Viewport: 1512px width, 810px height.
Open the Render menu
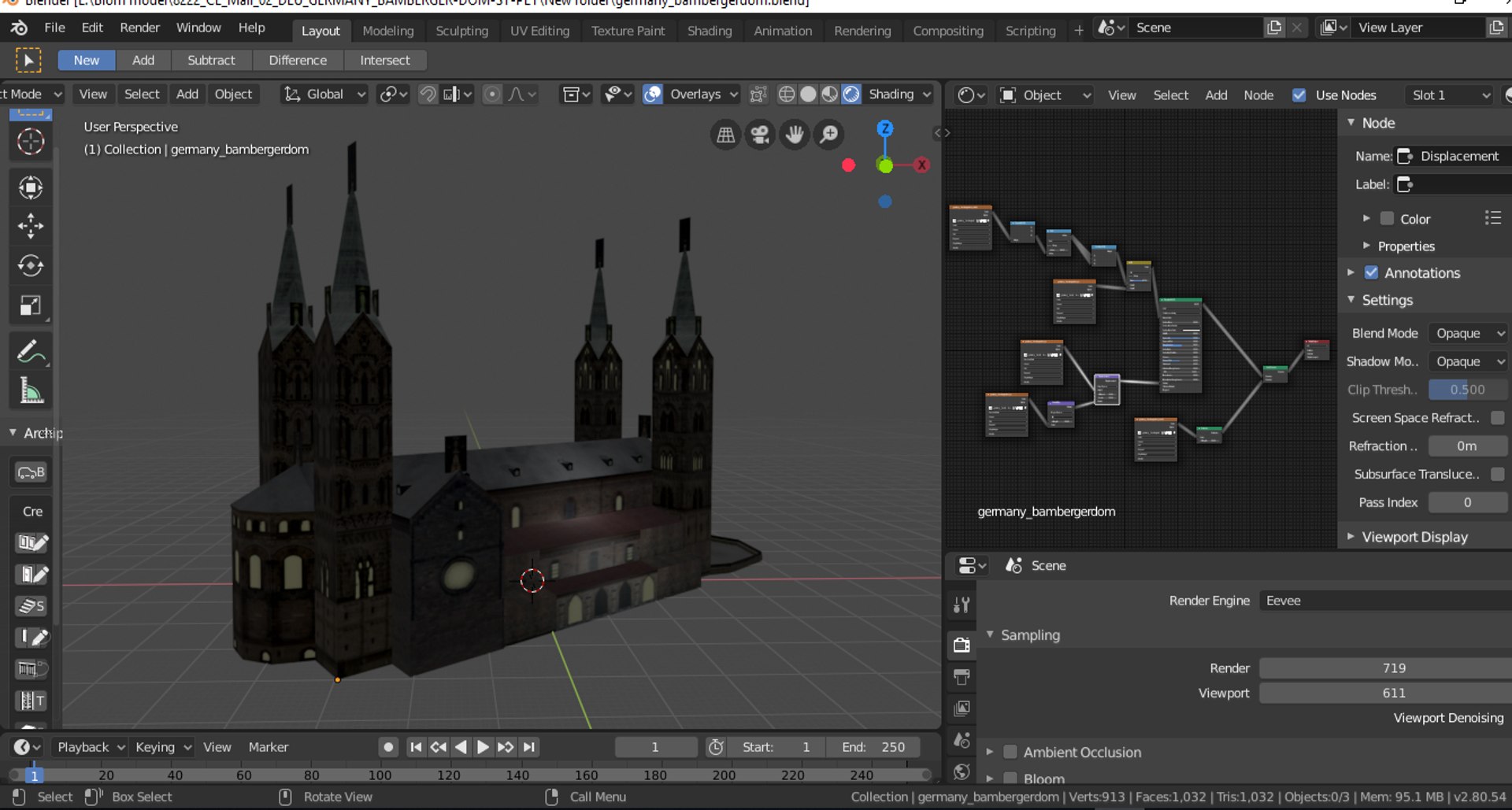pos(139,28)
